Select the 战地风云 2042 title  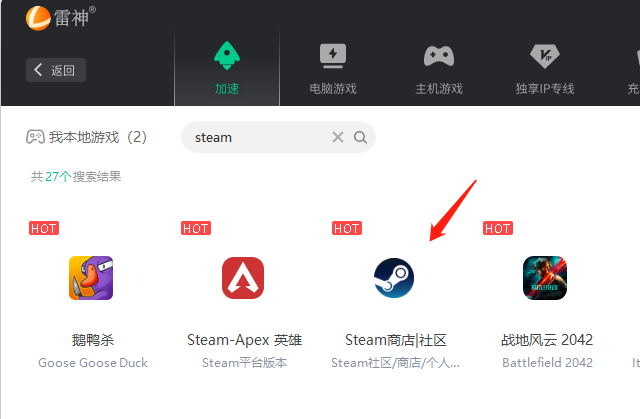[547, 340]
